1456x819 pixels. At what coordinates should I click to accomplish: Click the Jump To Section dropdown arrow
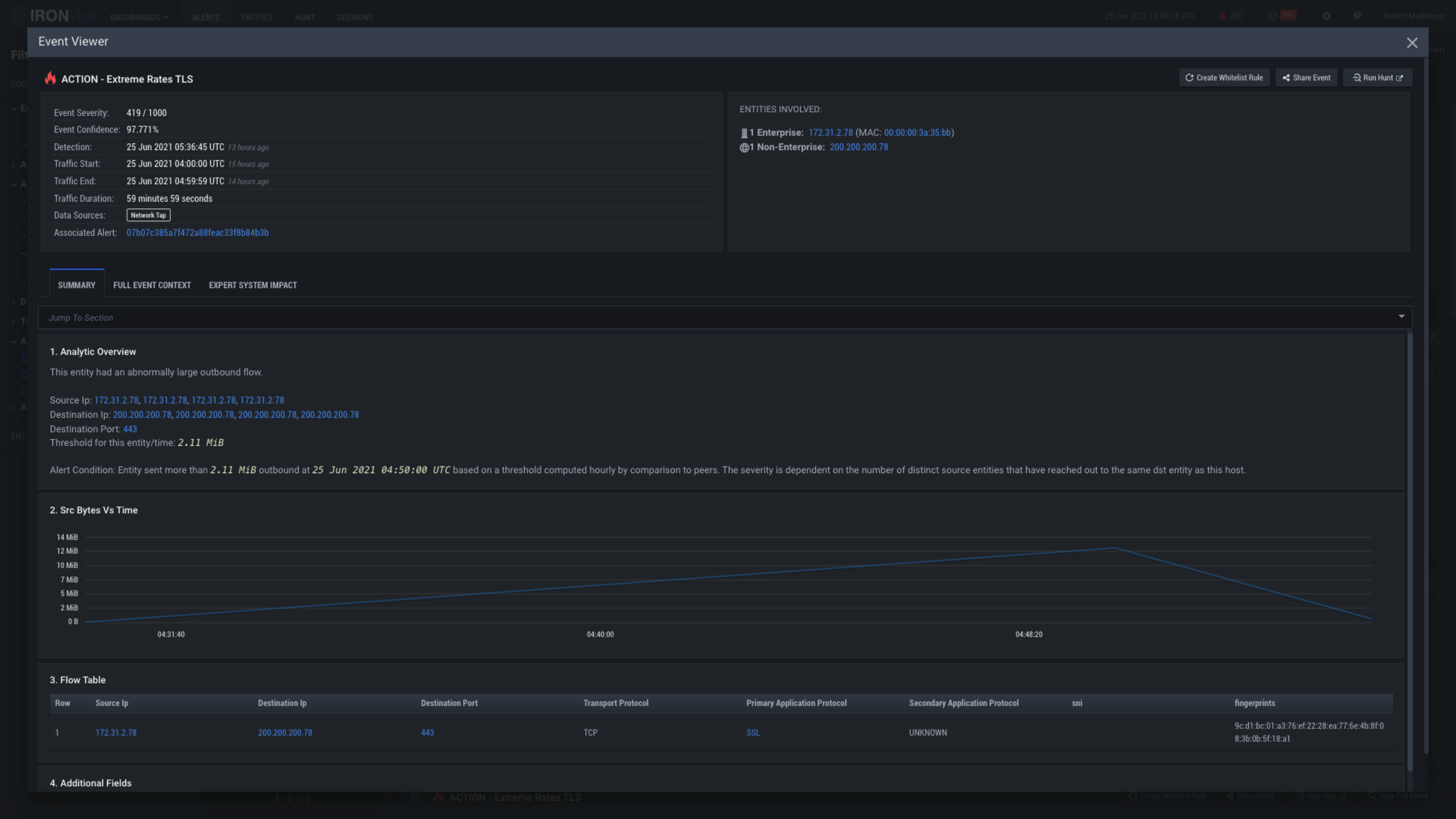(1401, 316)
